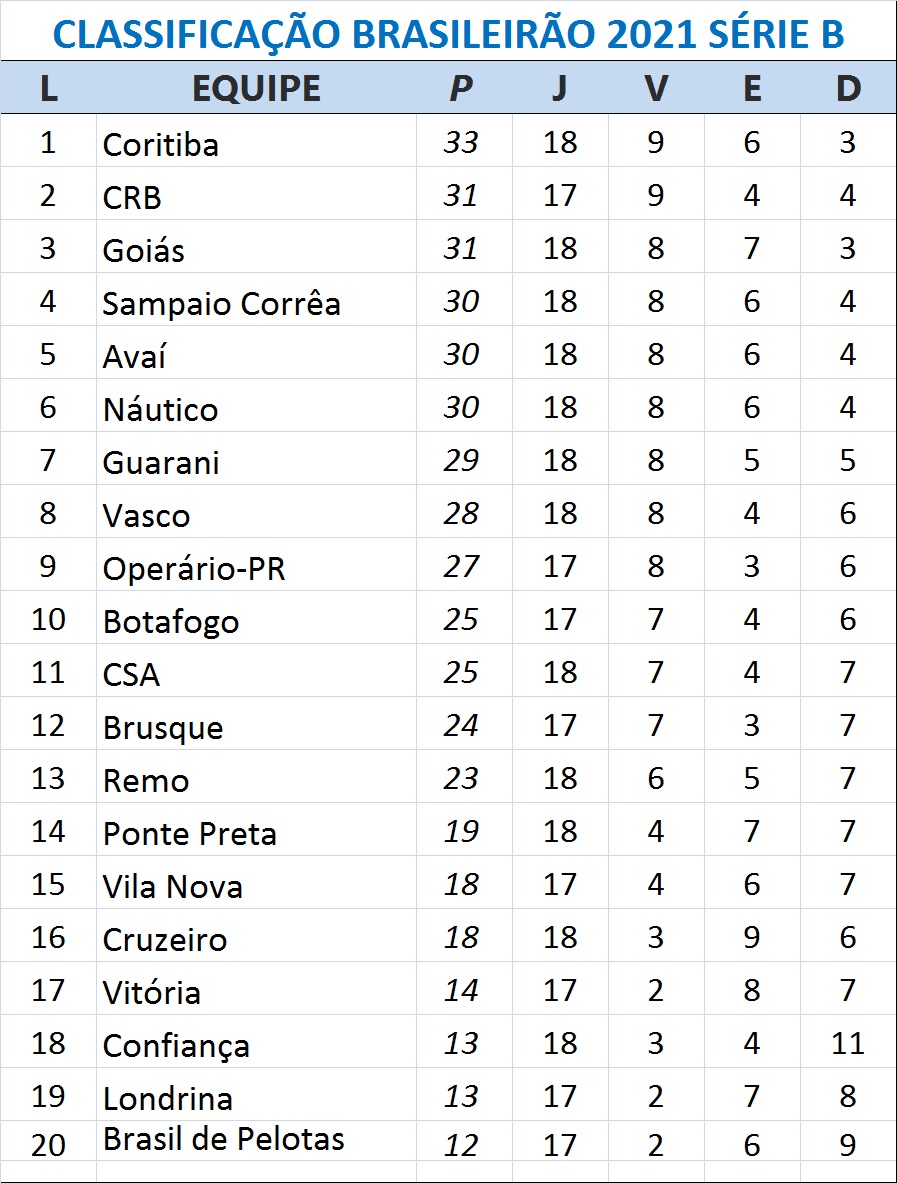
Task: Click the Sampaio Corrêa team name
Action: [x=221, y=304]
